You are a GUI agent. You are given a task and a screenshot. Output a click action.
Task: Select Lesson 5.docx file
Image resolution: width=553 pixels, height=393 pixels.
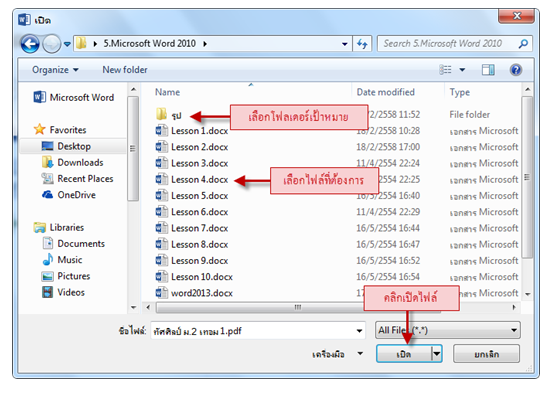[192, 195]
